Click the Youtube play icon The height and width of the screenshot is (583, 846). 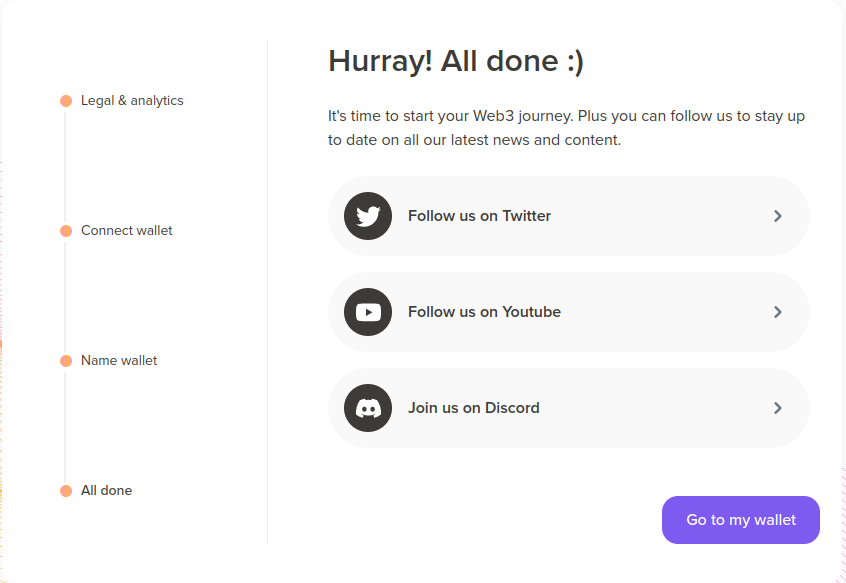368,312
